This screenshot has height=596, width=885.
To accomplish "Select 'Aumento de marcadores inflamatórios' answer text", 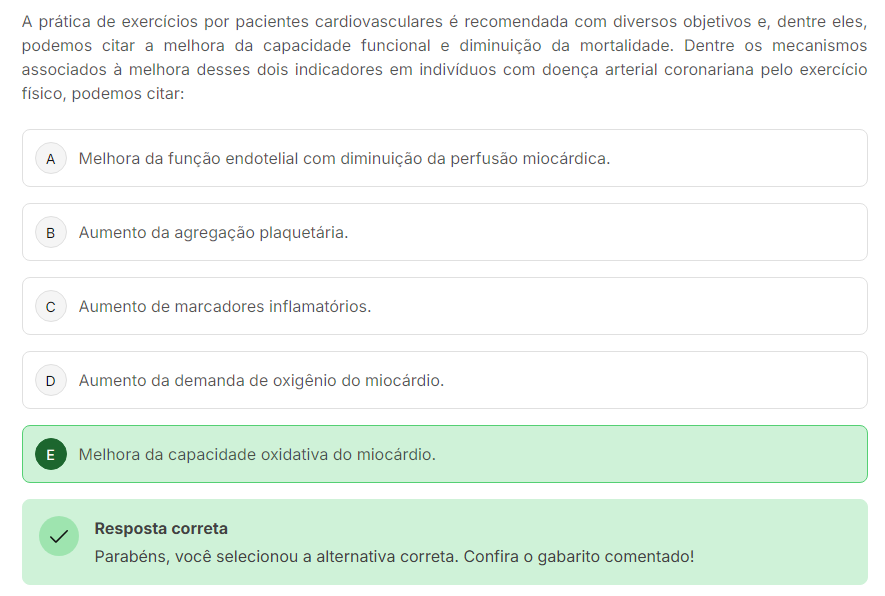I will (225, 306).
